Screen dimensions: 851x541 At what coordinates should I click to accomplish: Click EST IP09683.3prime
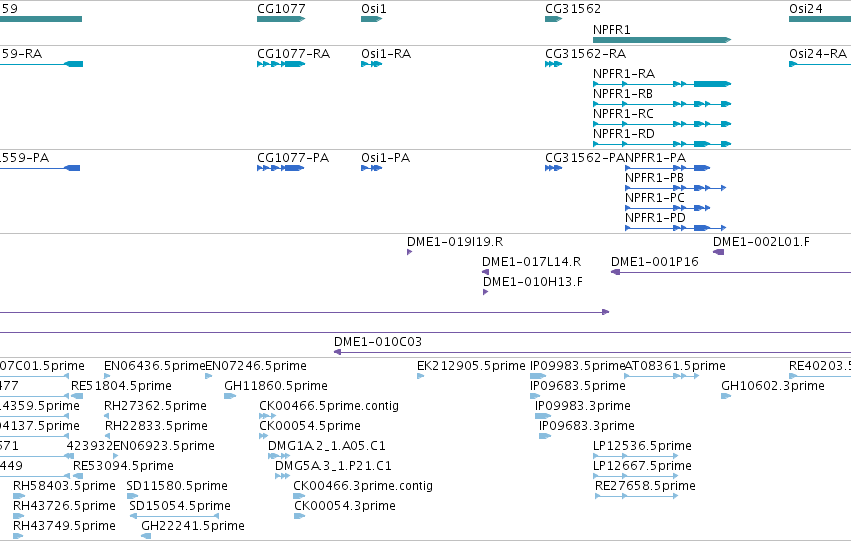pos(545,436)
